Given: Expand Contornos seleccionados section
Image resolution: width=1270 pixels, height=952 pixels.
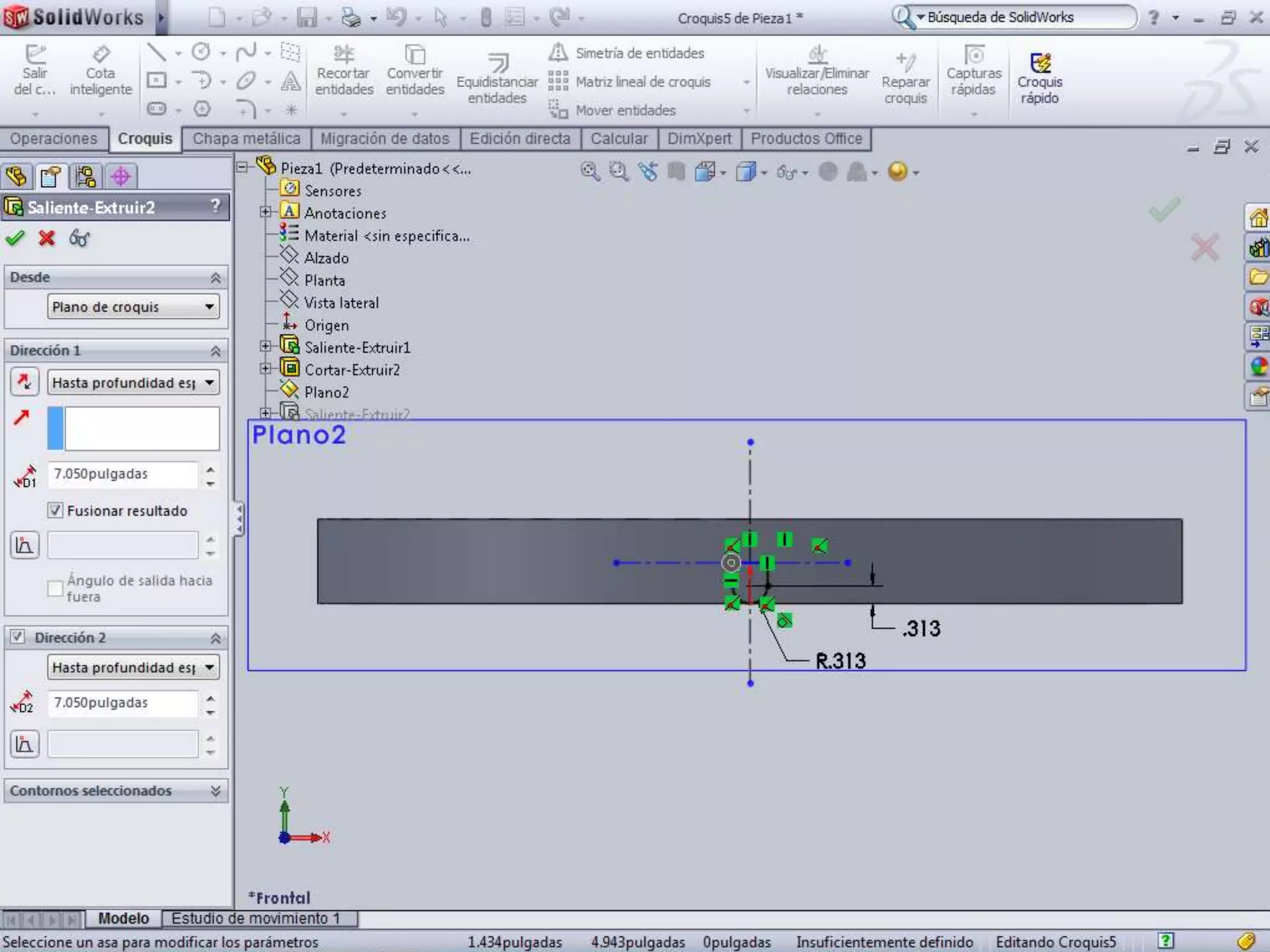Looking at the screenshot, I should (x=215, y=791).
